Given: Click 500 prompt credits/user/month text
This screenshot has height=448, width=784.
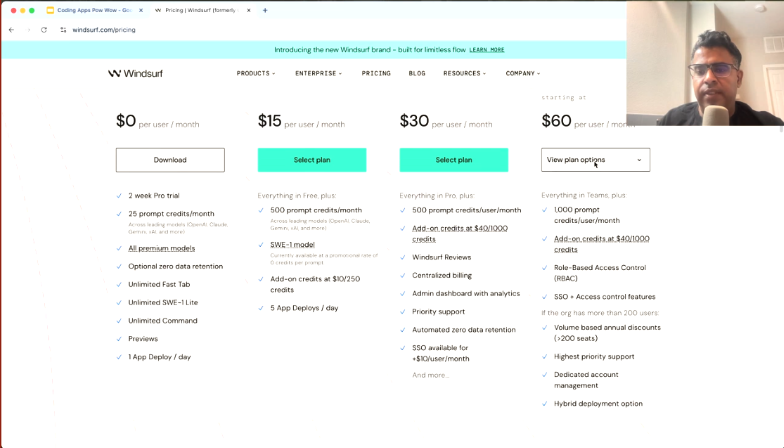Looking at the screenshot, I should point(466,210).
